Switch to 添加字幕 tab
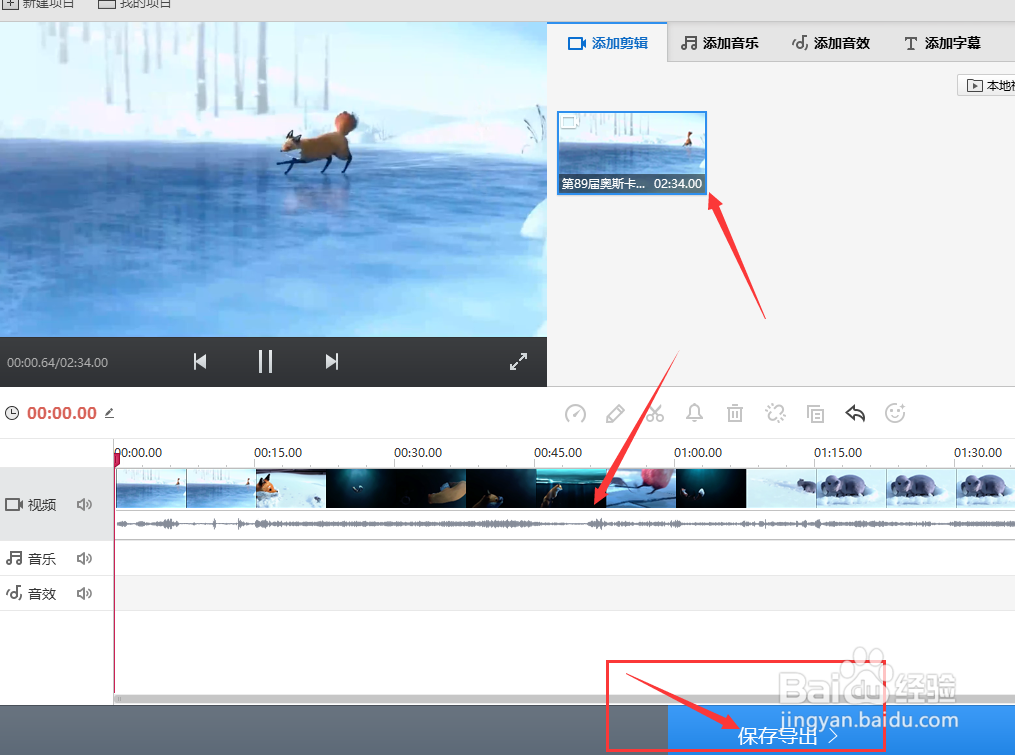The image size is (1015, 755). coord(942,43)
